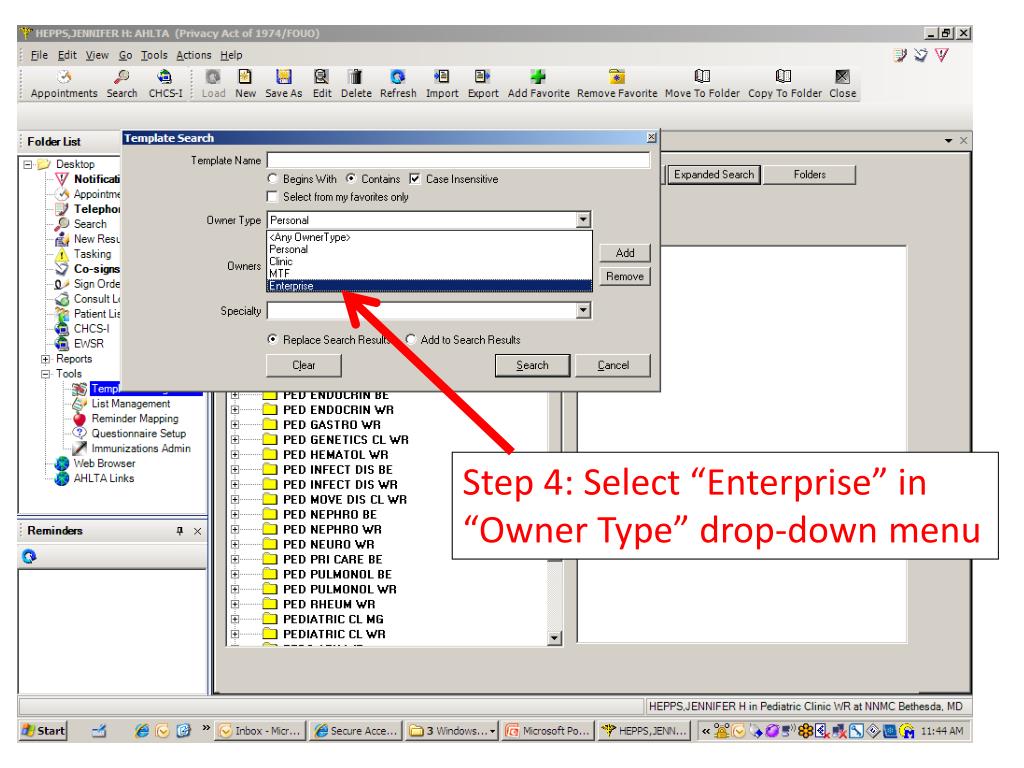Expand the PED GASTRO WR folder
1024x768 pixels.
tap(235, 425)
